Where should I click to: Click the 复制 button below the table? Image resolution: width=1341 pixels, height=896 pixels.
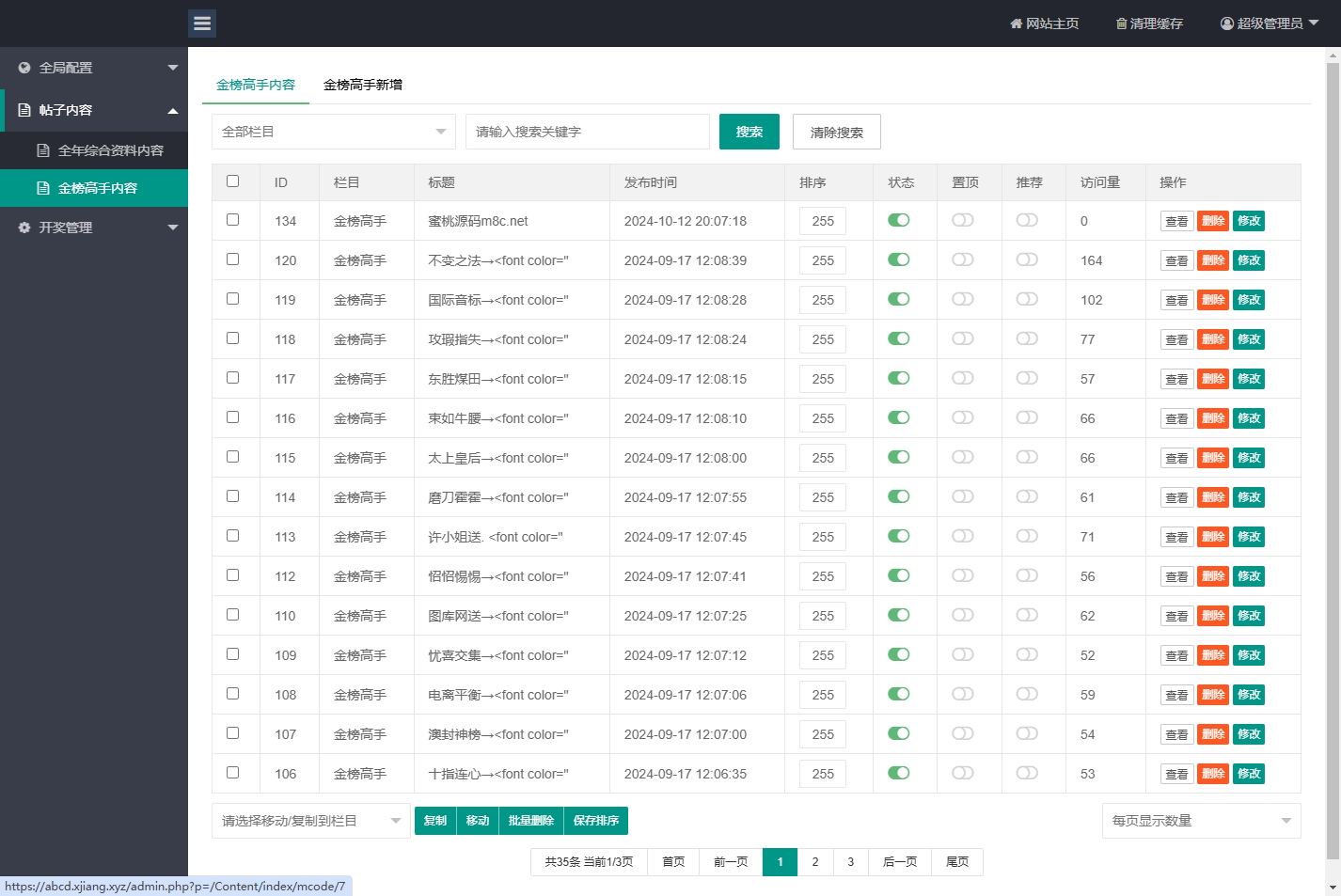[x=435, y=821]
